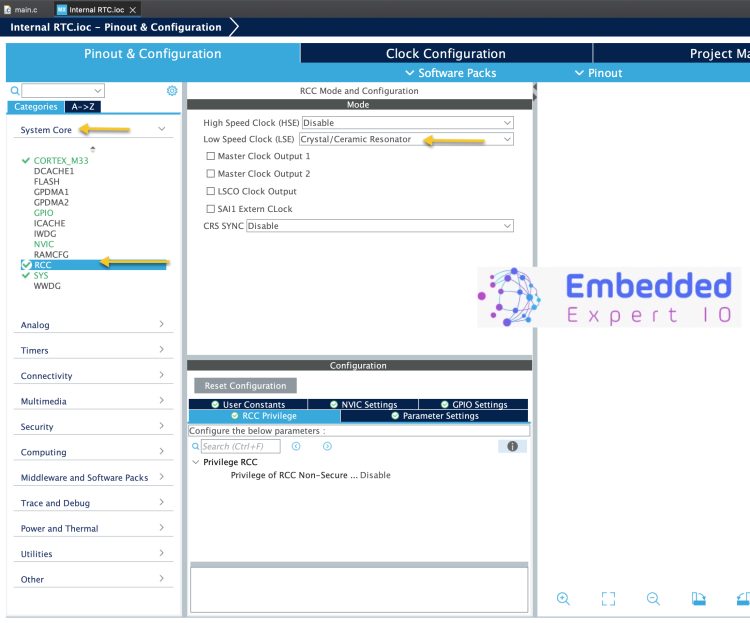Open the High Speed Clock (HSE) dropdown
This screenshot has height=623, width=750.
point(400,122)
